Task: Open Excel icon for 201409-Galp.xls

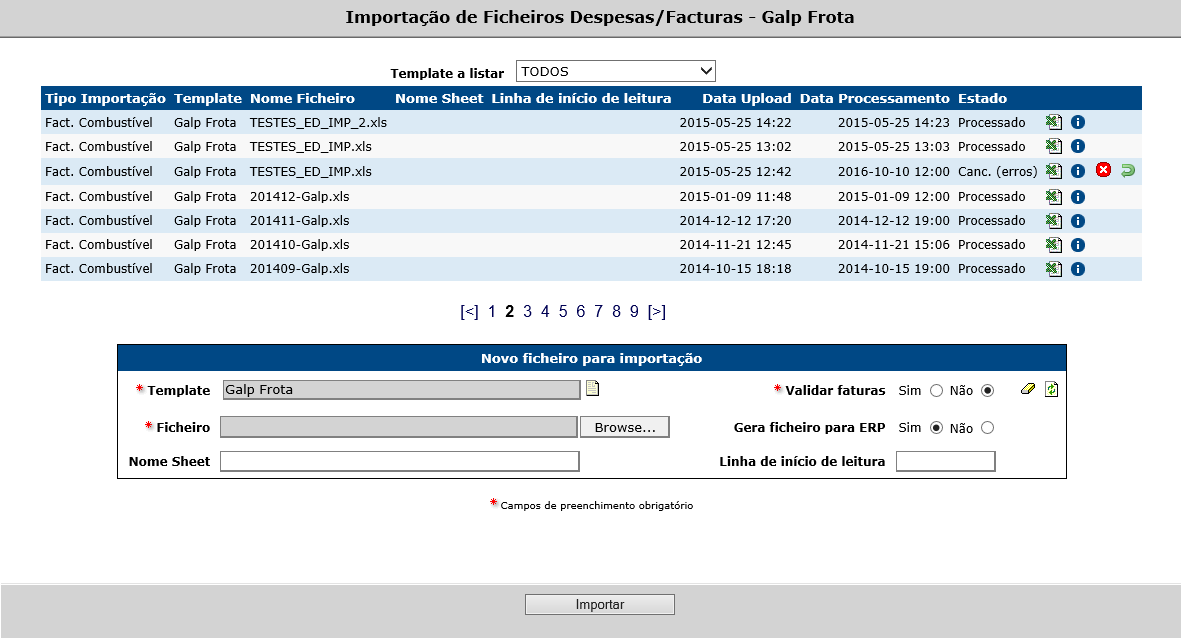Action: point(1054,269)
